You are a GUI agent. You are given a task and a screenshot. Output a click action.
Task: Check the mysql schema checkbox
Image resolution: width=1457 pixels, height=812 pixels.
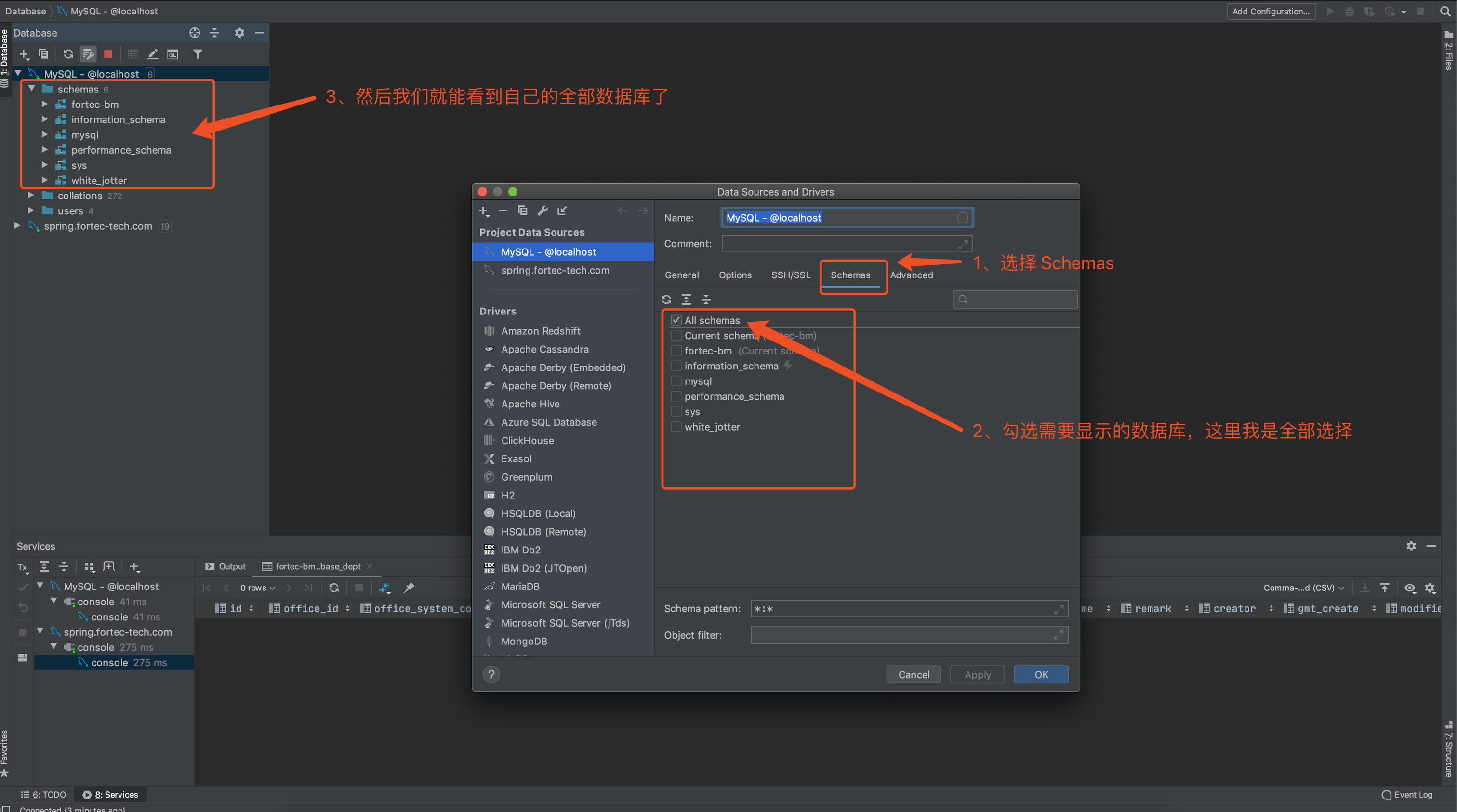pos(676,381)
